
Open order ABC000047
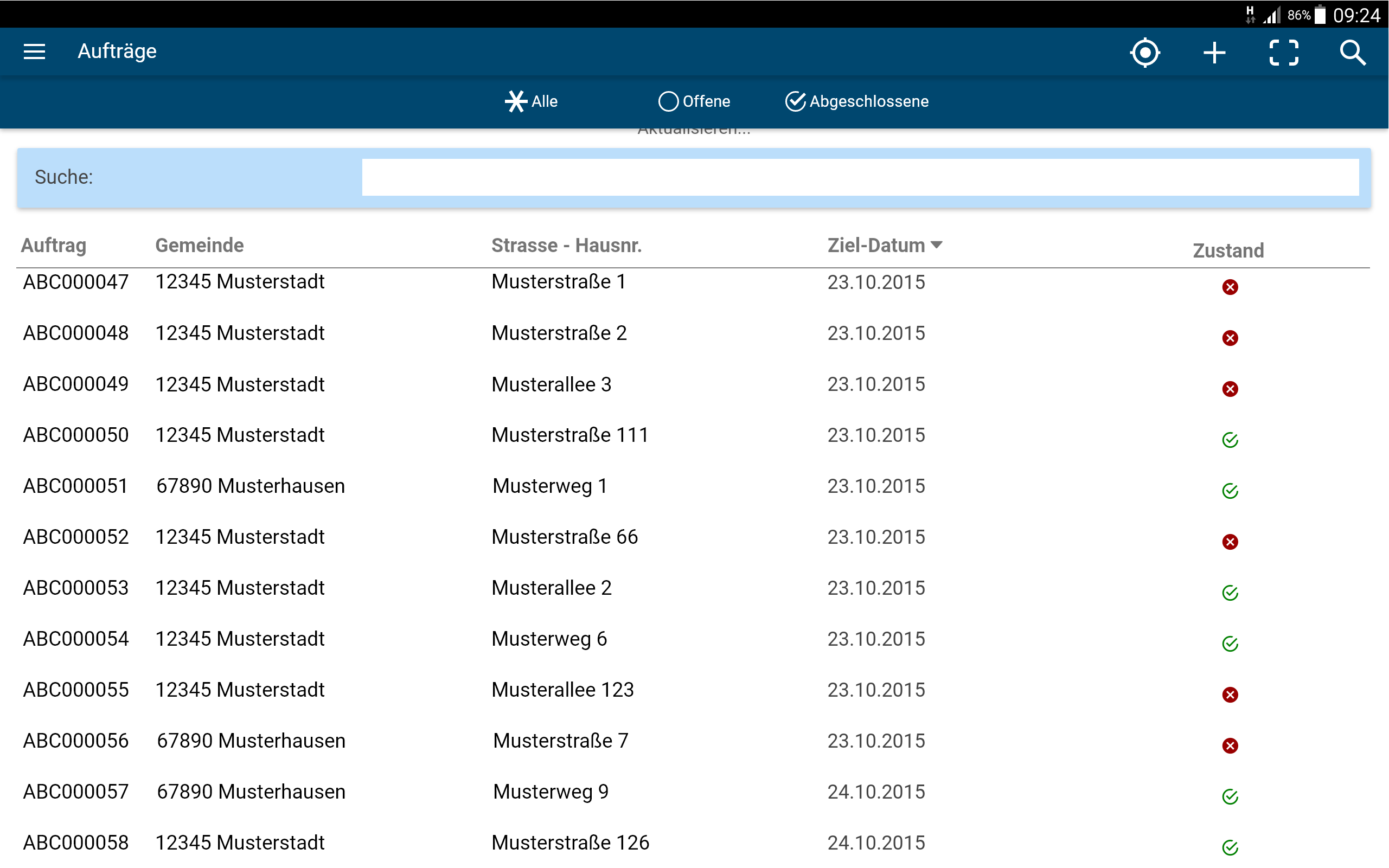(76, 282)
